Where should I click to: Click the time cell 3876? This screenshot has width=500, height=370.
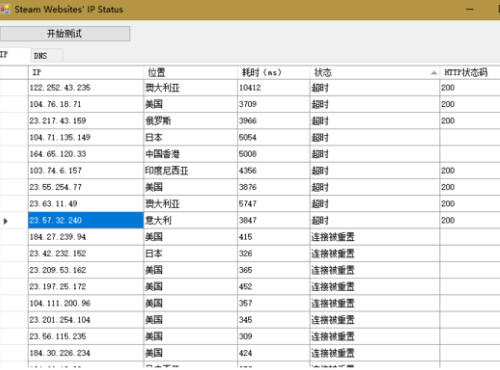click(x=274, y=187)
